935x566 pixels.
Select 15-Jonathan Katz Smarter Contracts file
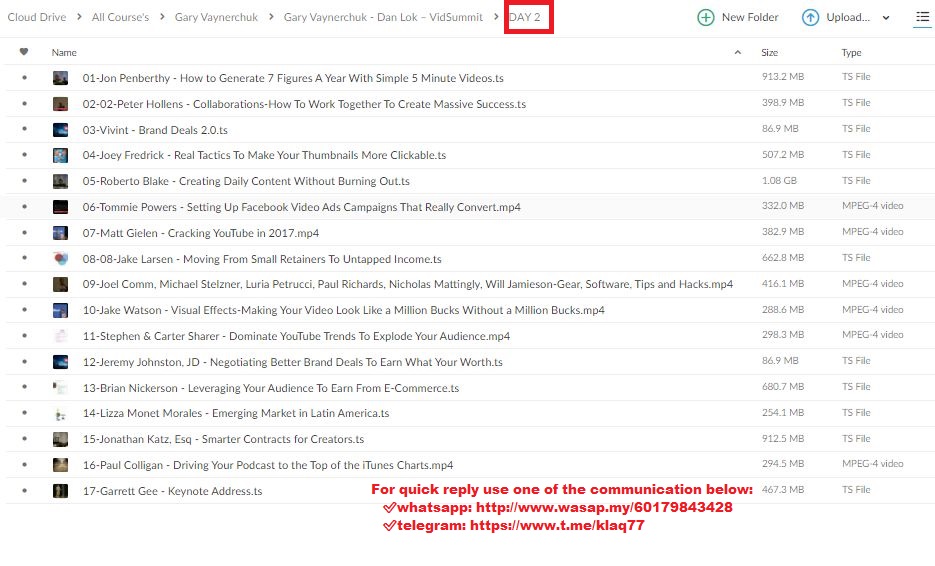[x=223, y=440]
